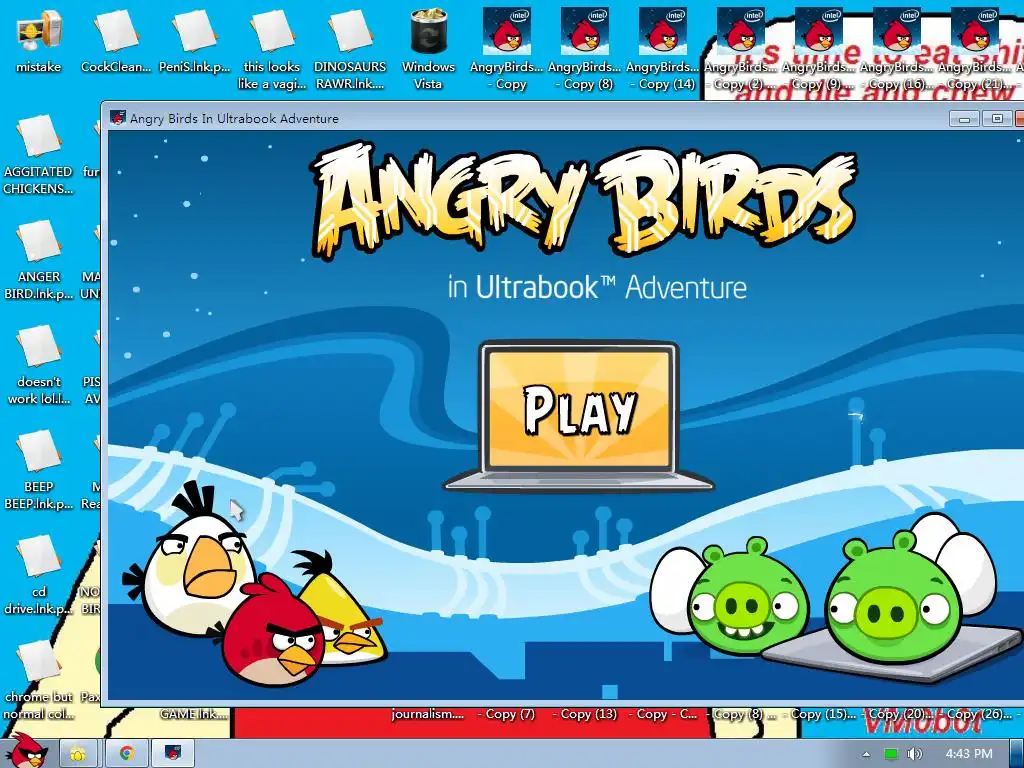This screenshot has width=1024, height=768.
Task: Select the '- Copy (7)' desktop label
Action: click(x=506, y=714)
